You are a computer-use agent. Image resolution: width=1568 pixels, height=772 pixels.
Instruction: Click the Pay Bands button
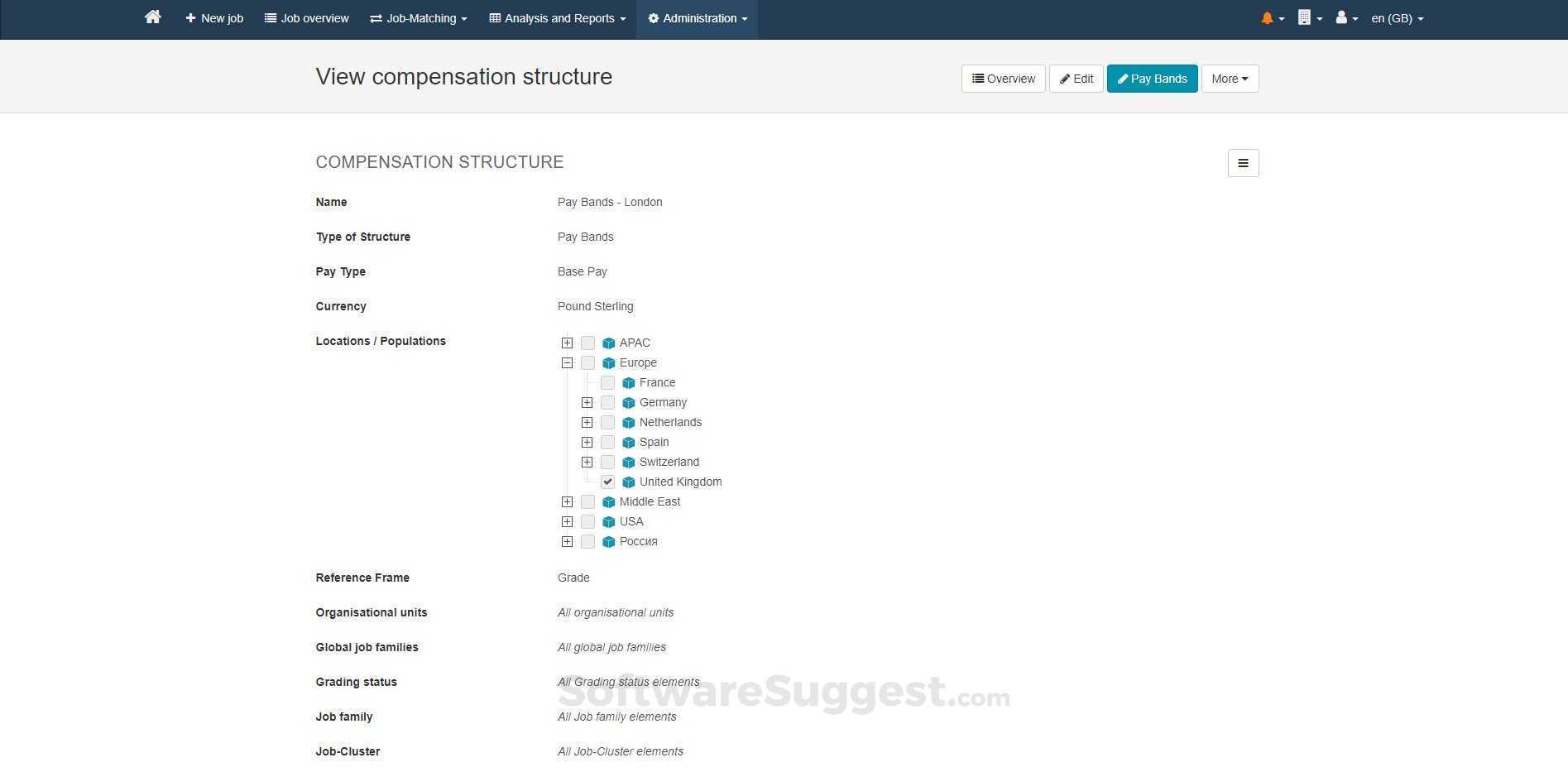pyautogui.click(x=1152, y=78)
